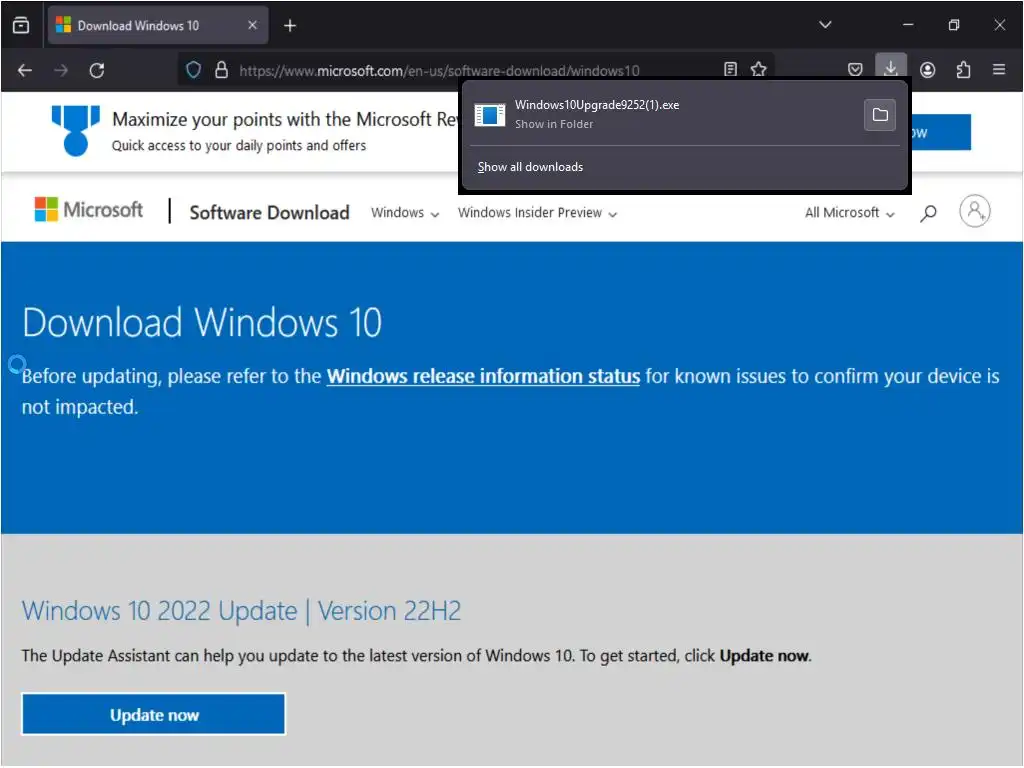Save page to Pocket

855,69
